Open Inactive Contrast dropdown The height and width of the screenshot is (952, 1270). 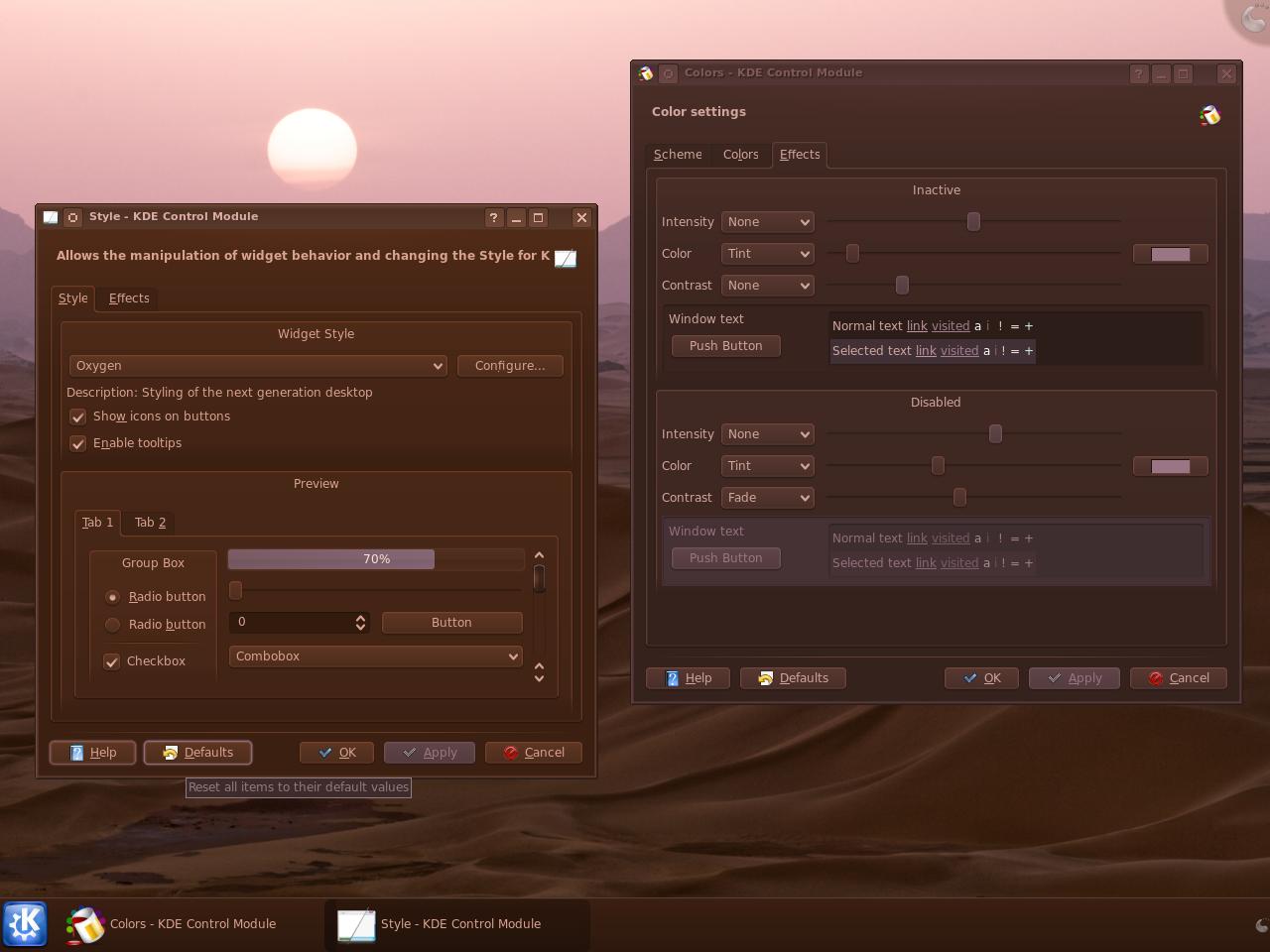(x=768, y=286)
